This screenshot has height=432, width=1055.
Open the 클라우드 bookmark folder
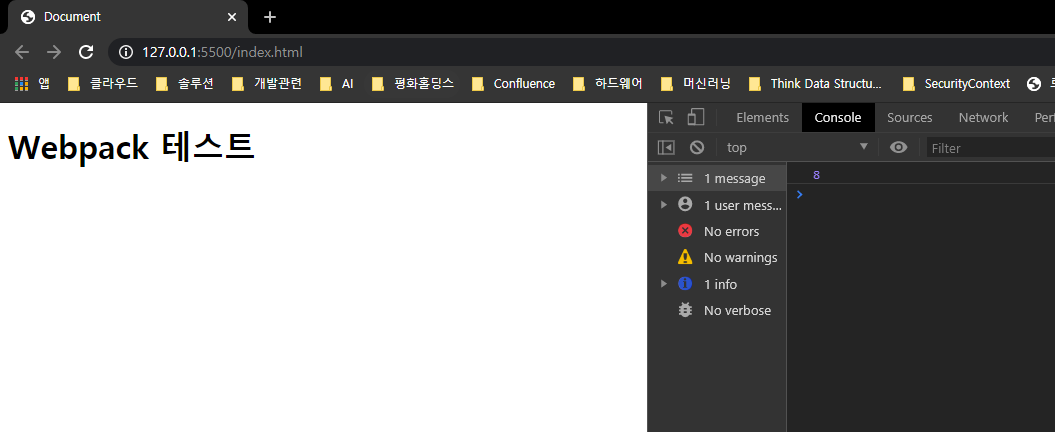(x=103, y=83)
